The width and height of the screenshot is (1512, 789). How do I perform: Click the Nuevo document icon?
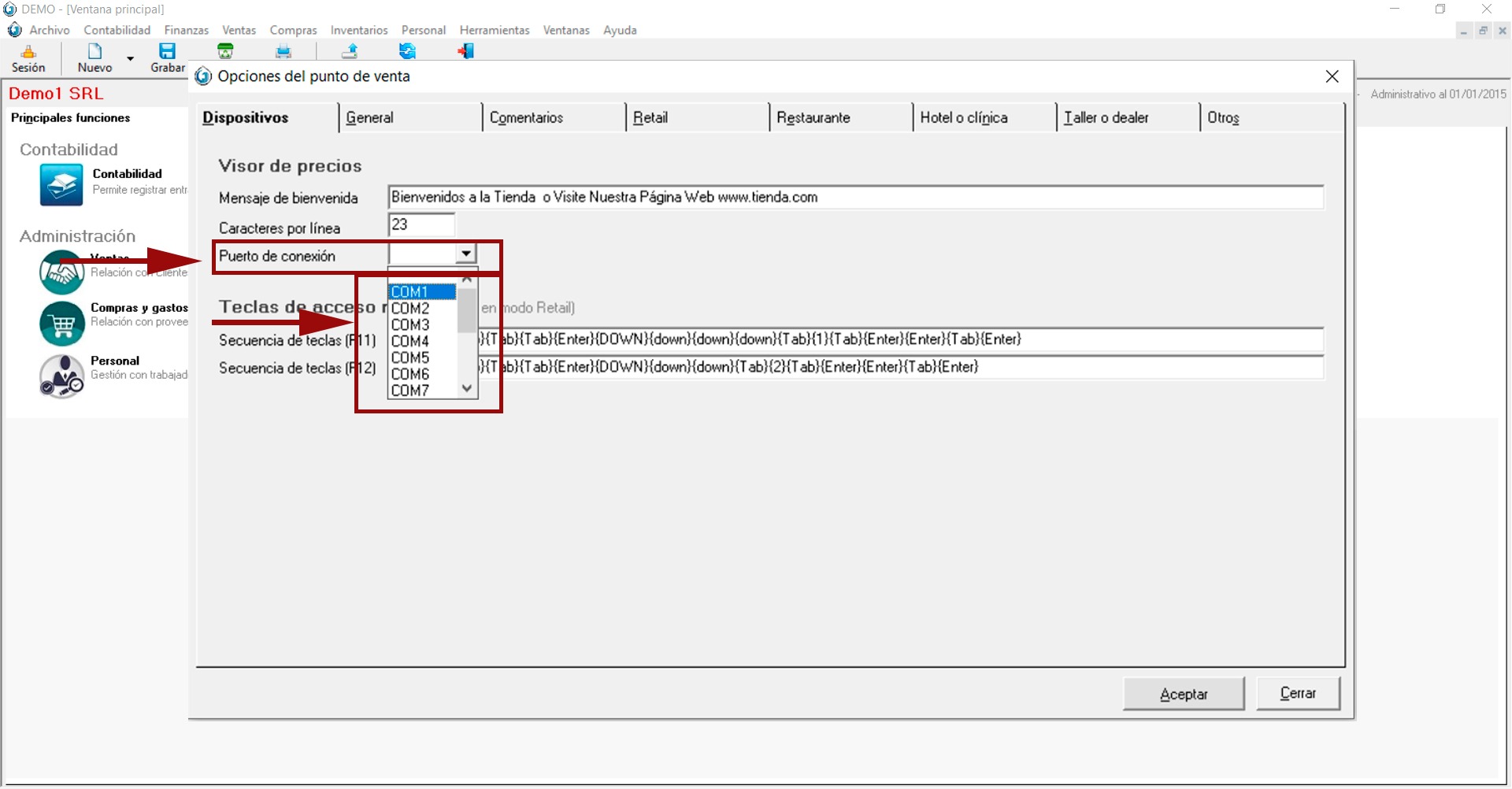tap(94, 52)
